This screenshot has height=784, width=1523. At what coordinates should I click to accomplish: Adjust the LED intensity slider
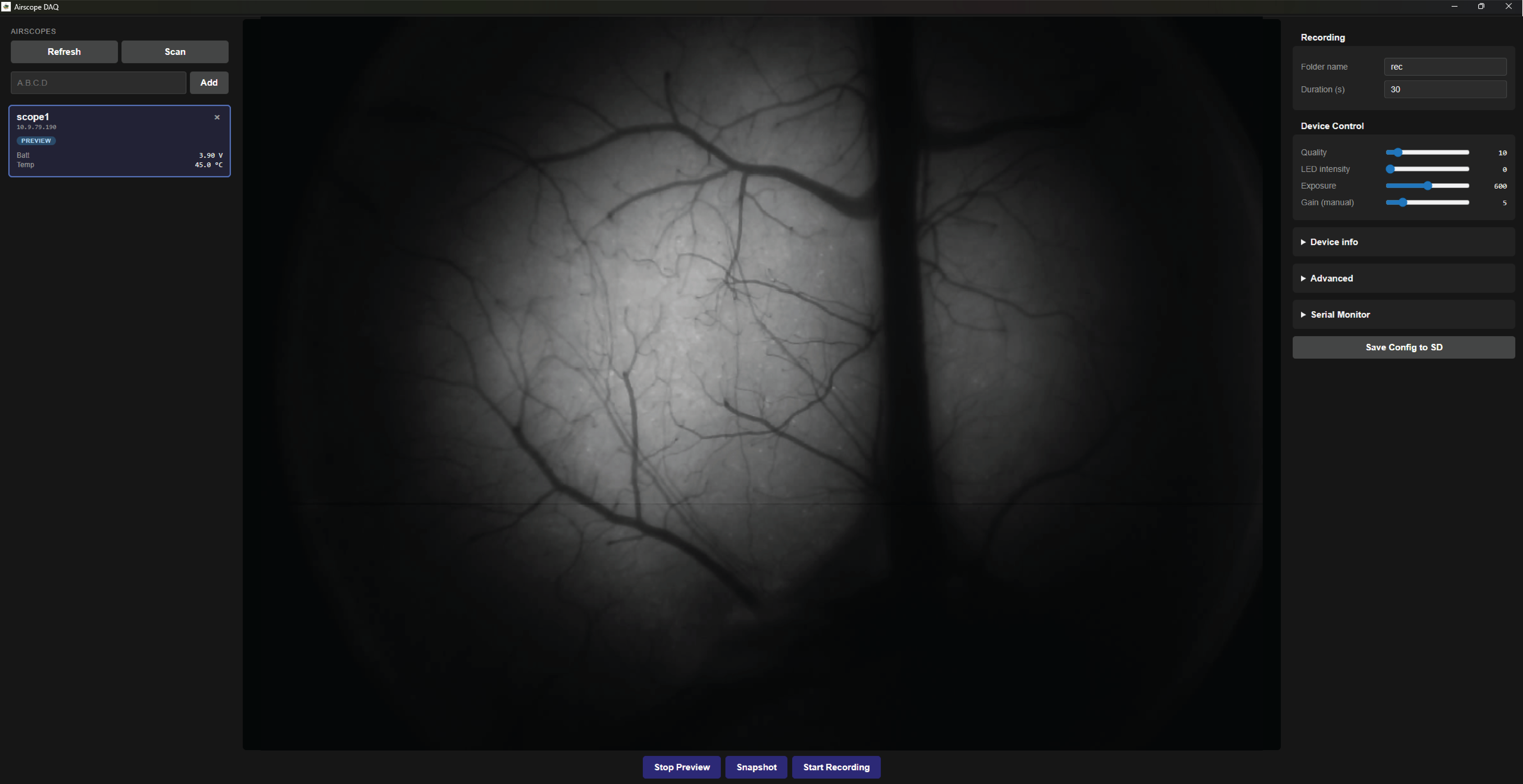1427,169
